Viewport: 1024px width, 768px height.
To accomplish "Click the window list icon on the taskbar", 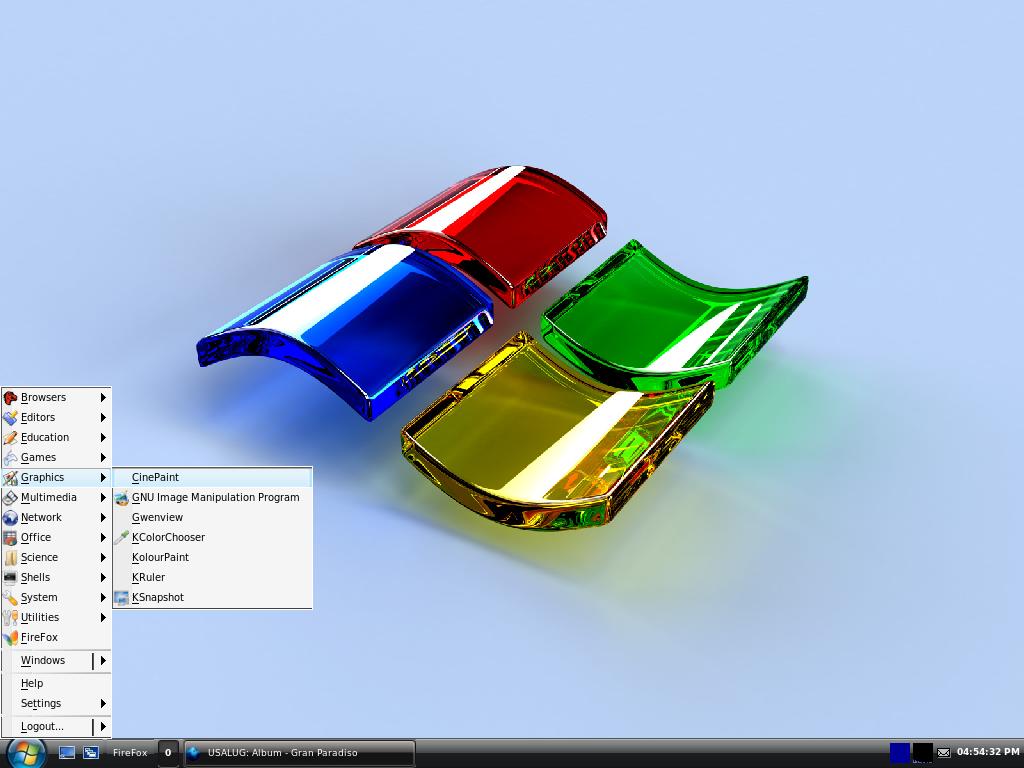I will pos(90,753).
